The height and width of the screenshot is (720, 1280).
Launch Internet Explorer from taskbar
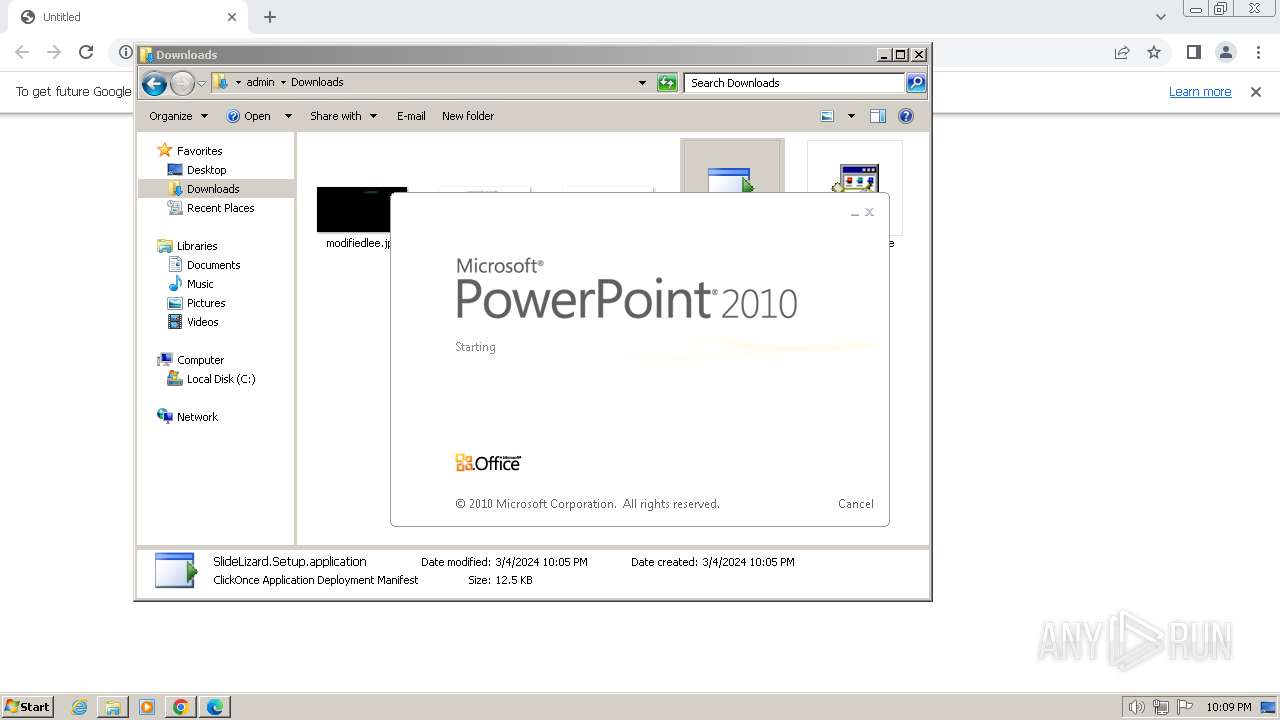click(x=80, y=707)
